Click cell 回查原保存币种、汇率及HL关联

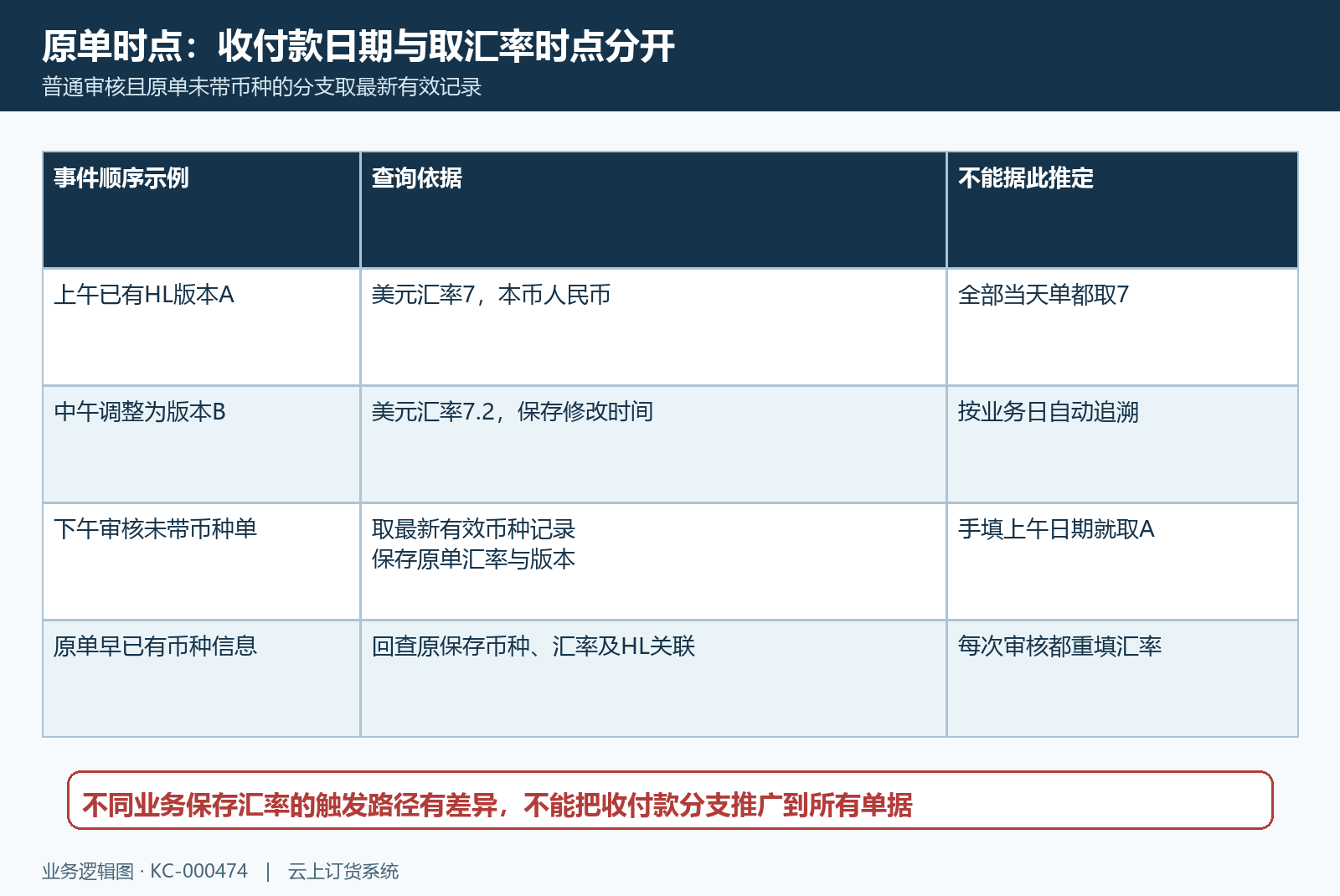click(x=653, y=679)
